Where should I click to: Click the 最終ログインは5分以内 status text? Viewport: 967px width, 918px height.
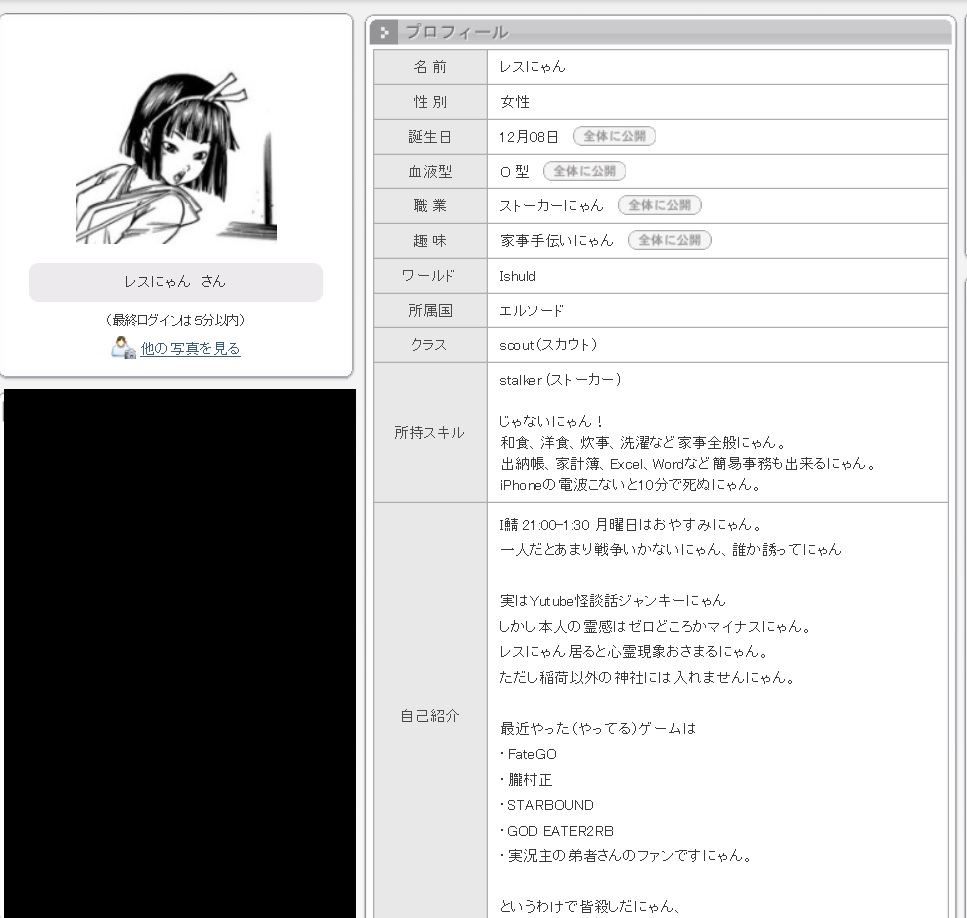coord(176,320)
